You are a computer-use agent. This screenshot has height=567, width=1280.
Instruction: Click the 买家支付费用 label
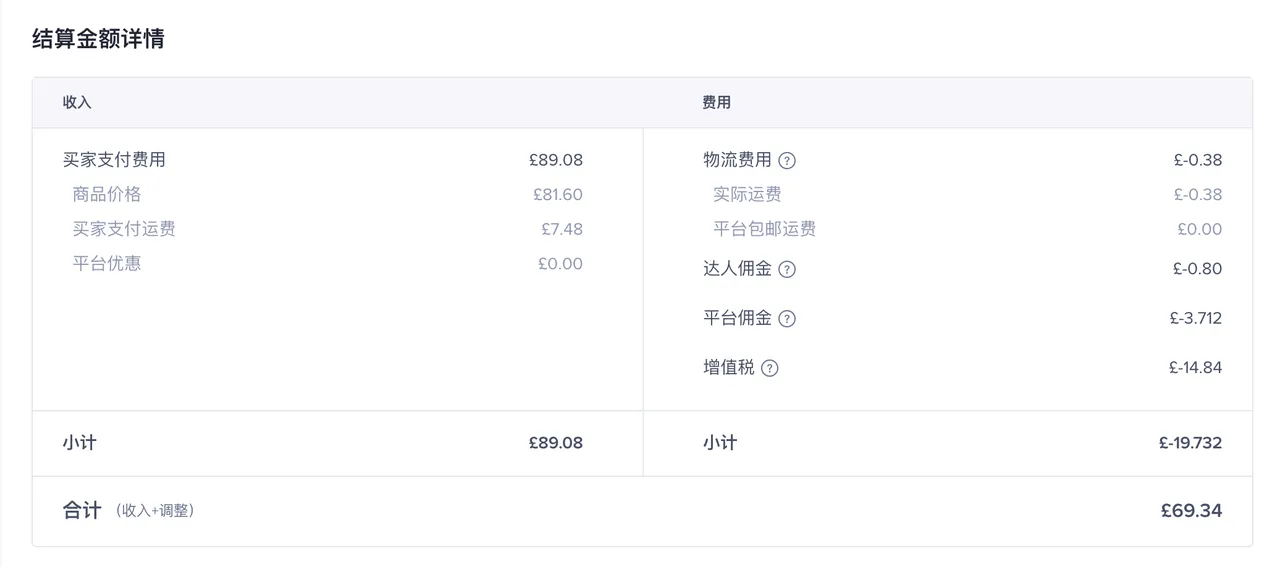(114, 159)
